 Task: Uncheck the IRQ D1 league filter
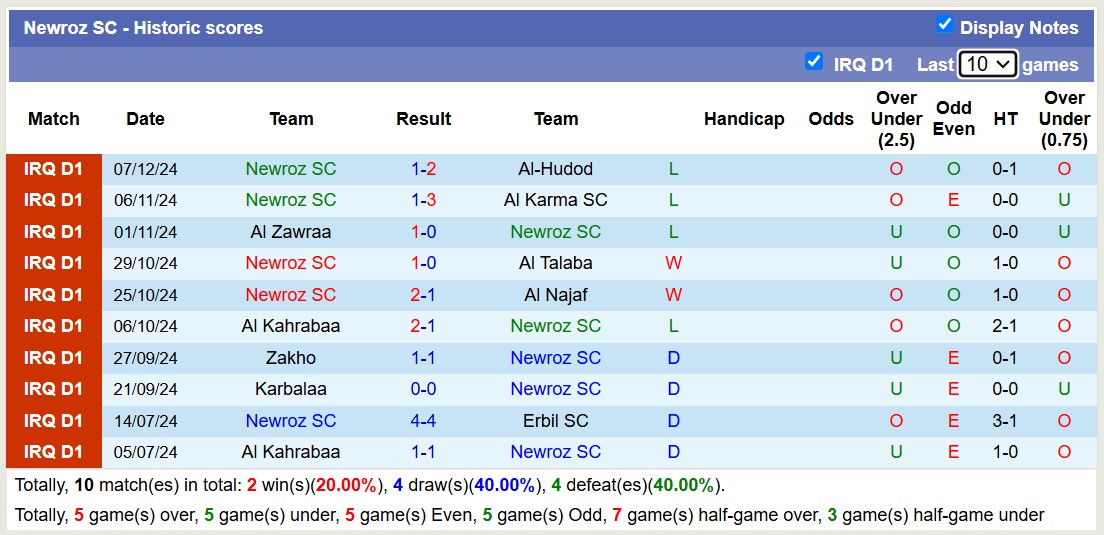coord(814,62)
